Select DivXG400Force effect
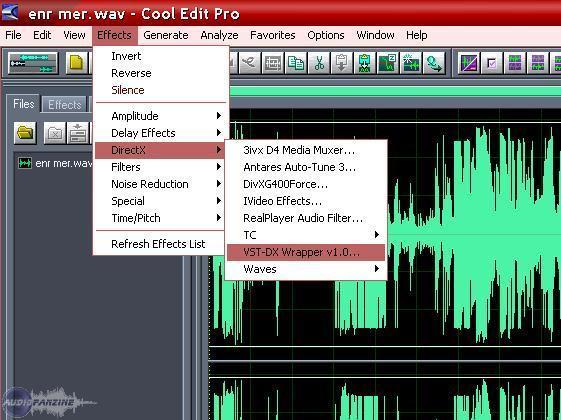Viewport: 561px width, 420px height. tap(306, 184)
